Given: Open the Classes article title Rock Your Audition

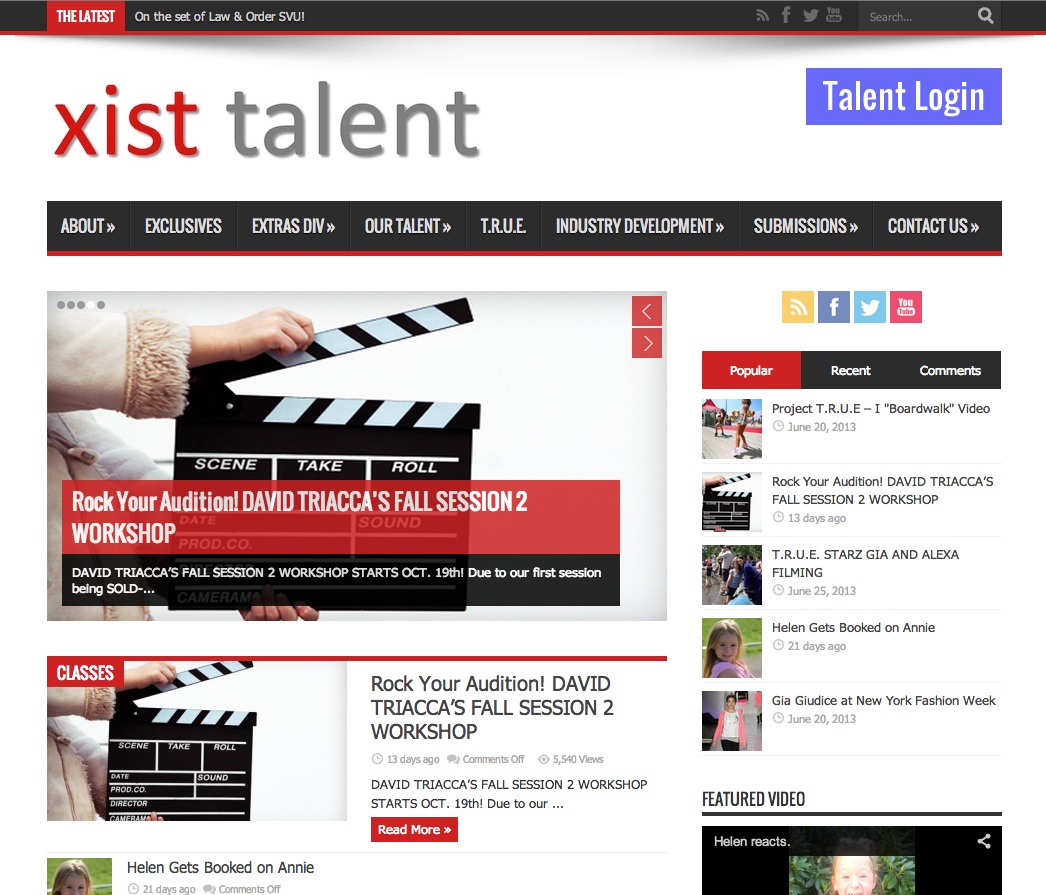Looking at the screenshot, I should tap(492, 708).
